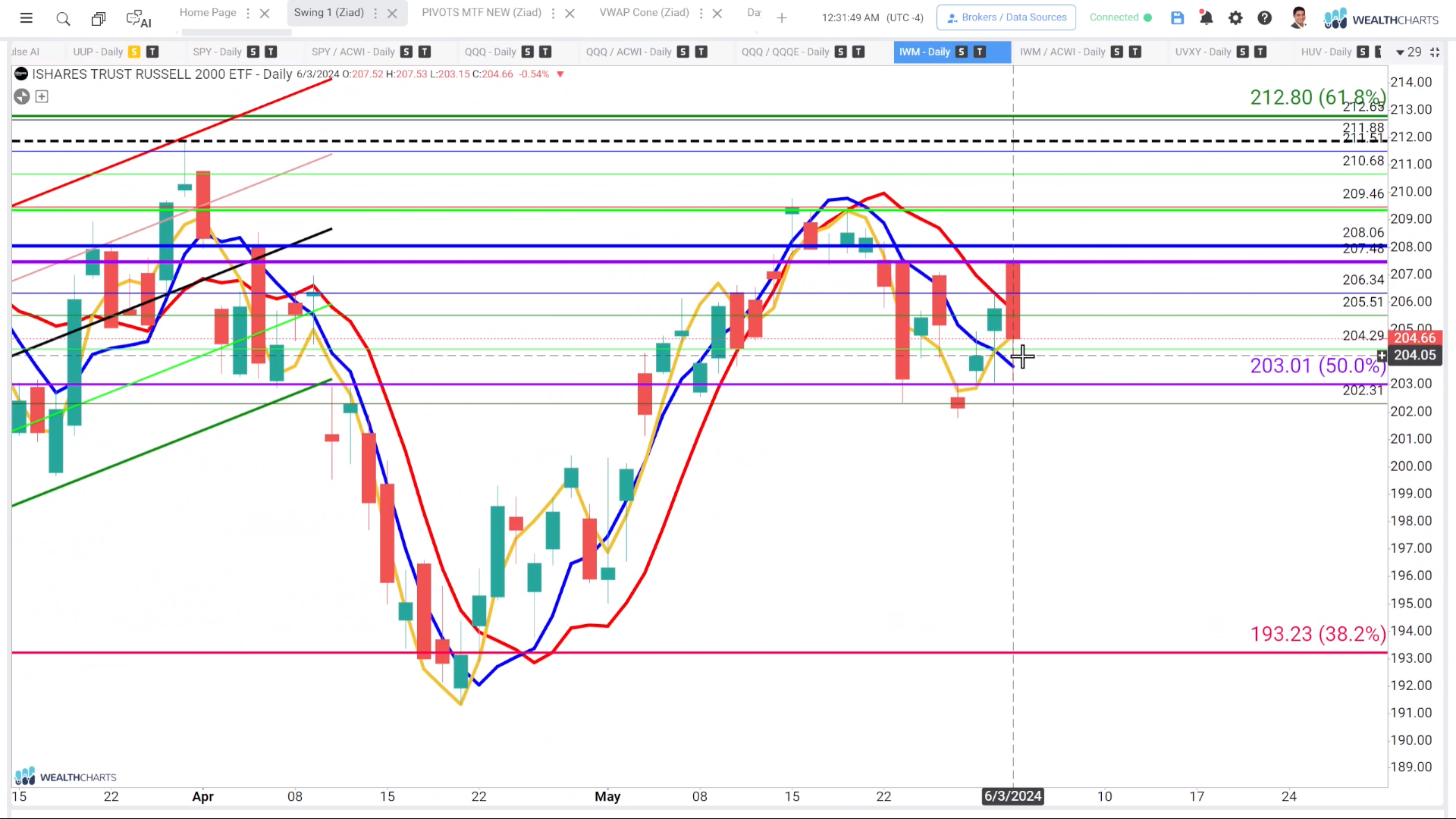Toggle the S badge on UVXY - Daily
Image resolution: width=1456 pixels, height=819 pixels.
1242,52
